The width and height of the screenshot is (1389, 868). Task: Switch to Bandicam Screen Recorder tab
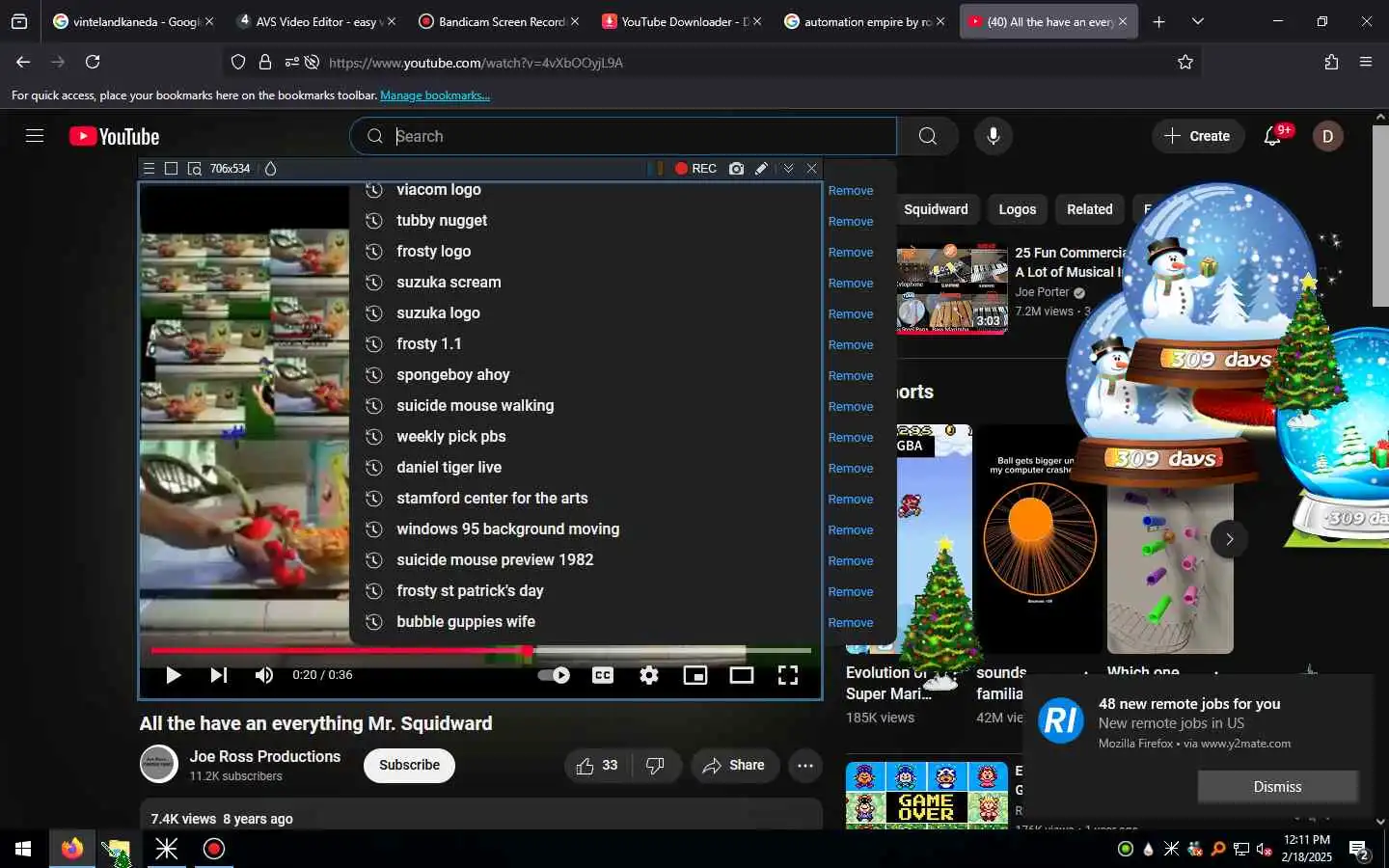click(500, 21)
